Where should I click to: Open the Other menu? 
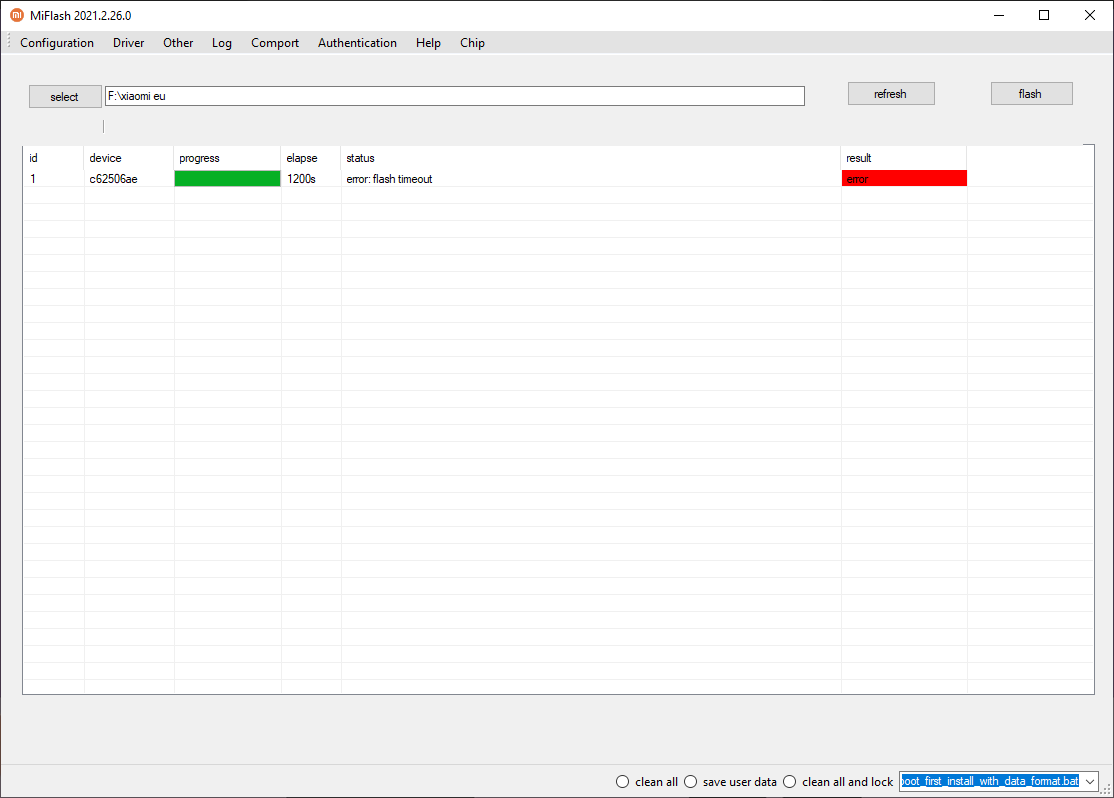pos(178,43)
